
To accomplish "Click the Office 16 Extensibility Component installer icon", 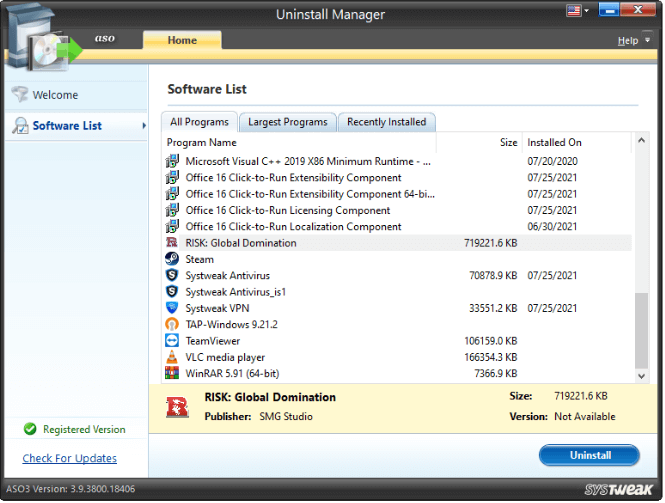I will point(172,177).
